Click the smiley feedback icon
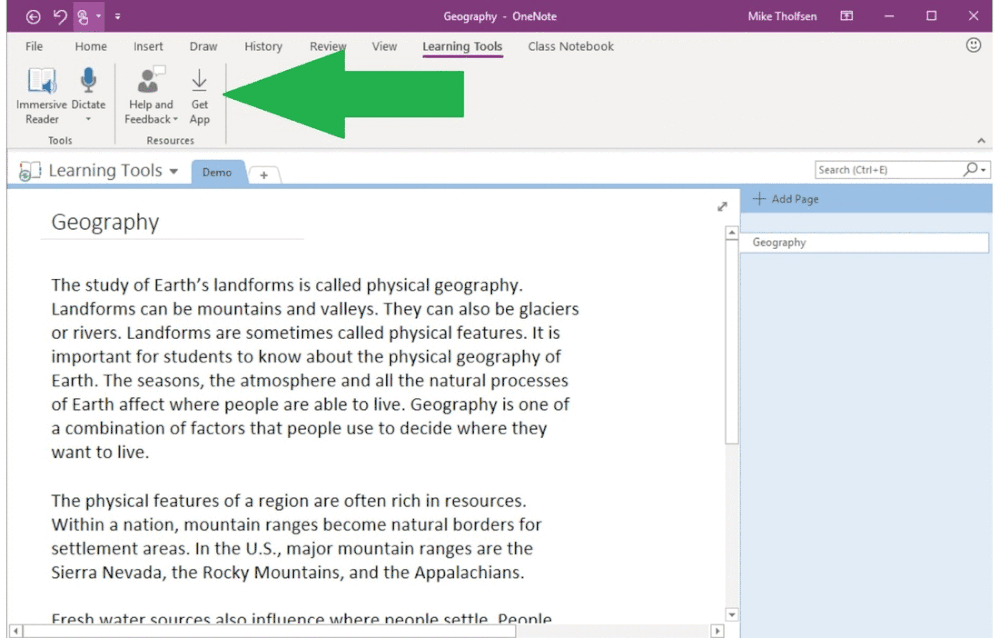The height and width of the screenshot is (638, 999). point(973,45)
